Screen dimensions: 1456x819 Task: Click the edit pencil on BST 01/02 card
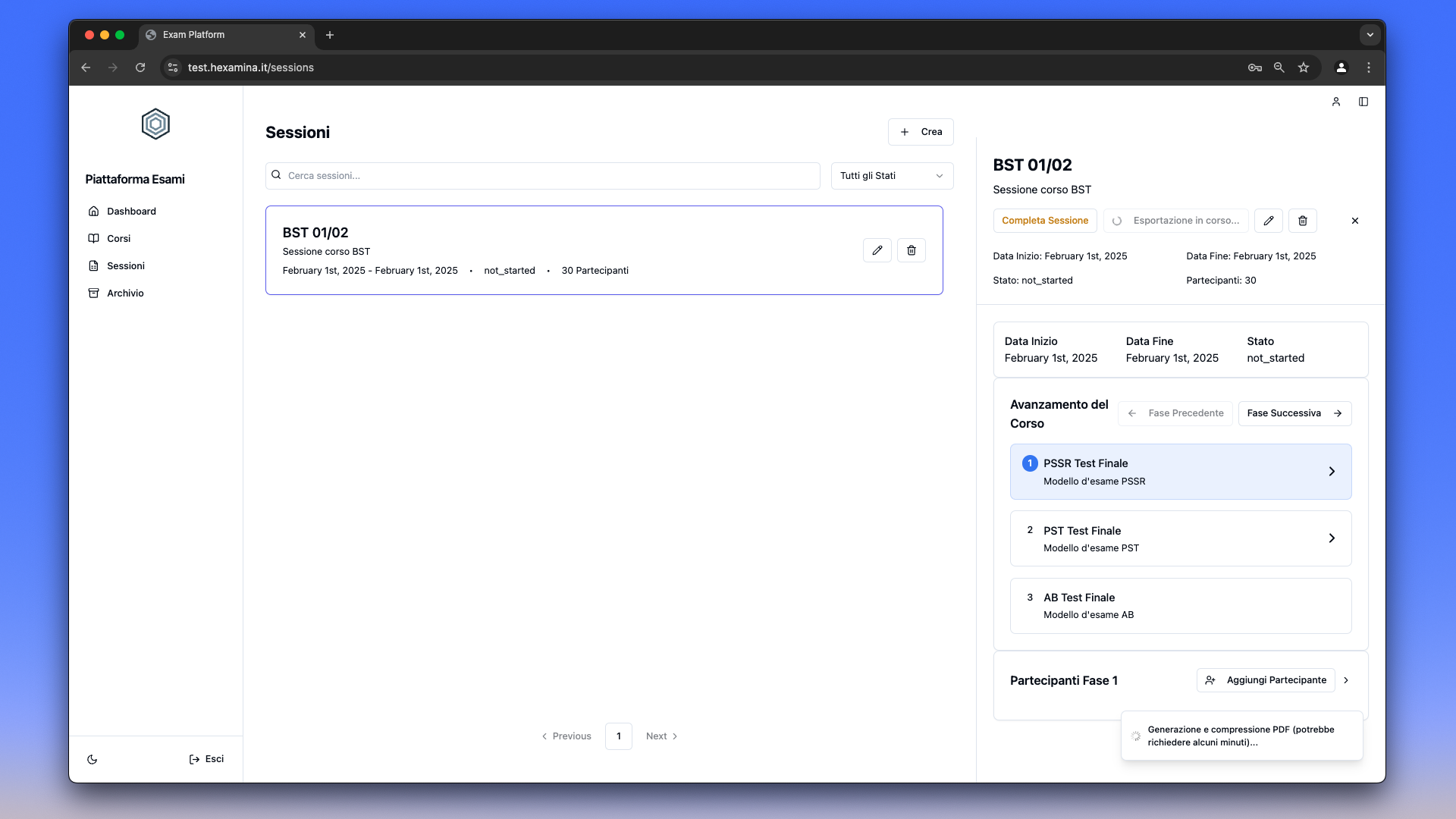tap(877, 250)
